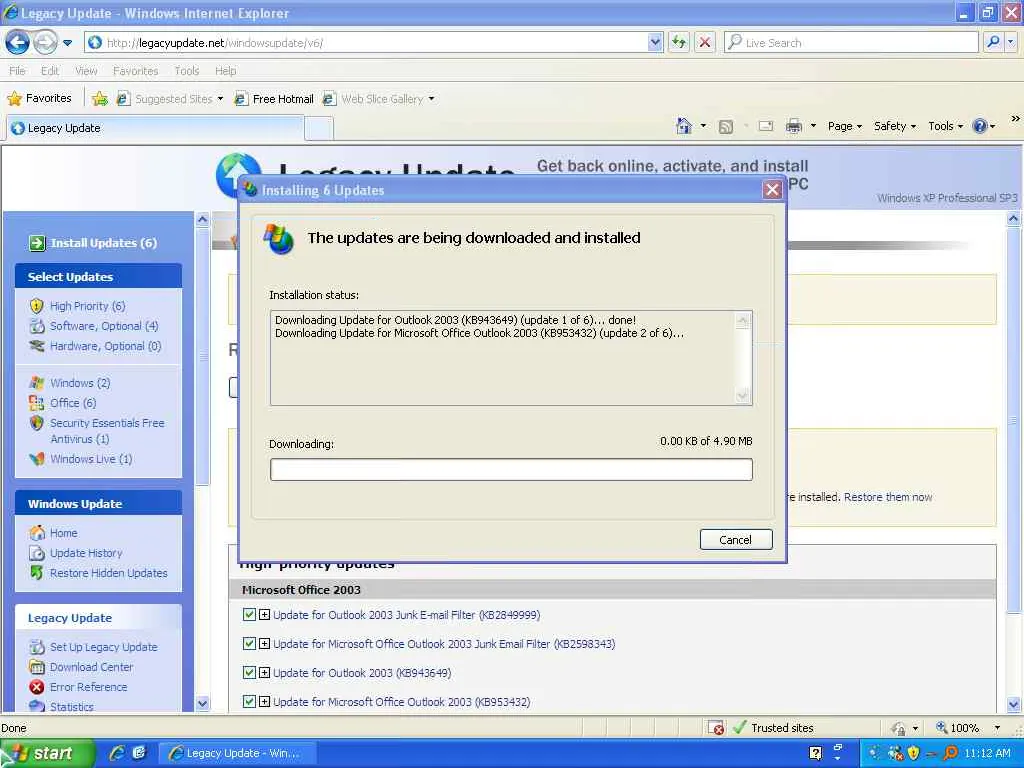Click the High Priority shield icon
Image resolution: width=1024 pixels, height=768 pixels.
click(37, 306)
